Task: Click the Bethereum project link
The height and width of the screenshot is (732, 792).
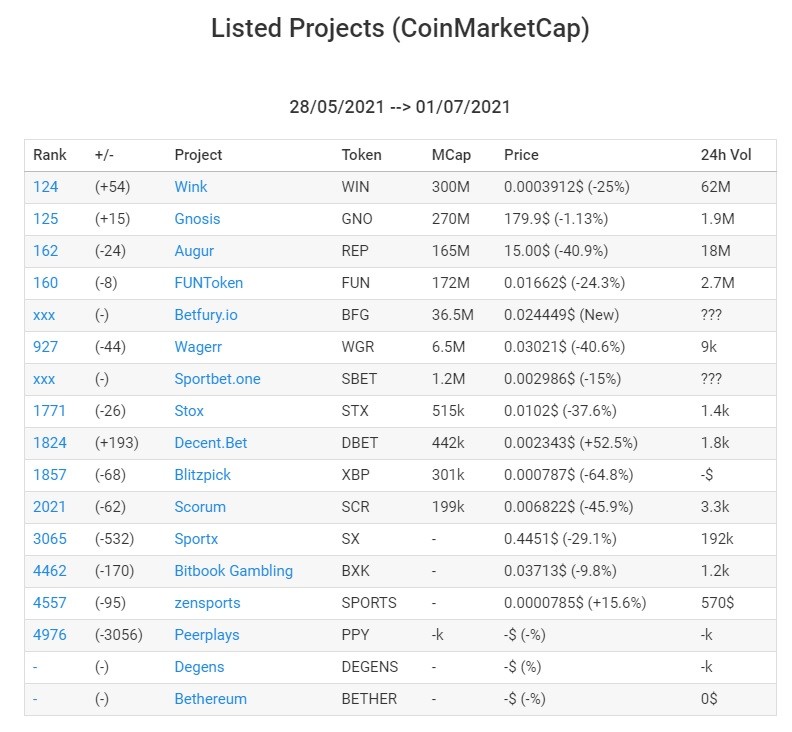Action: click(211, 699)
